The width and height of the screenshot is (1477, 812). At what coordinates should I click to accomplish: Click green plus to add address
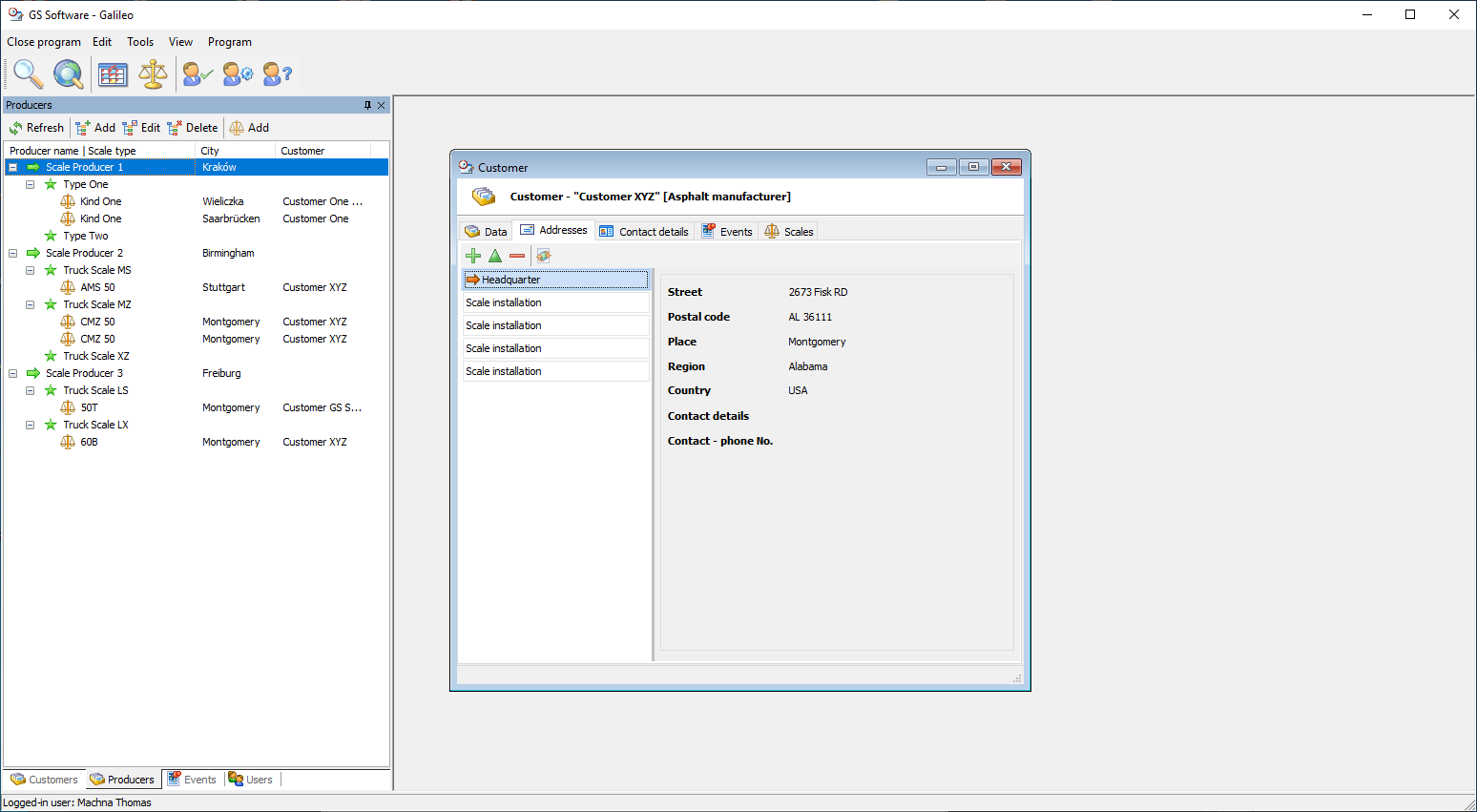tap(472, 256)
